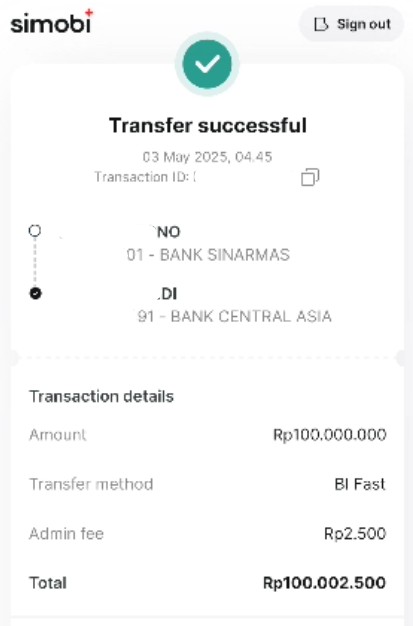The height and width of the screenshot is (626, 413).
Task: Click the hollow circle sender marker
Action: [x=35, y=231]
